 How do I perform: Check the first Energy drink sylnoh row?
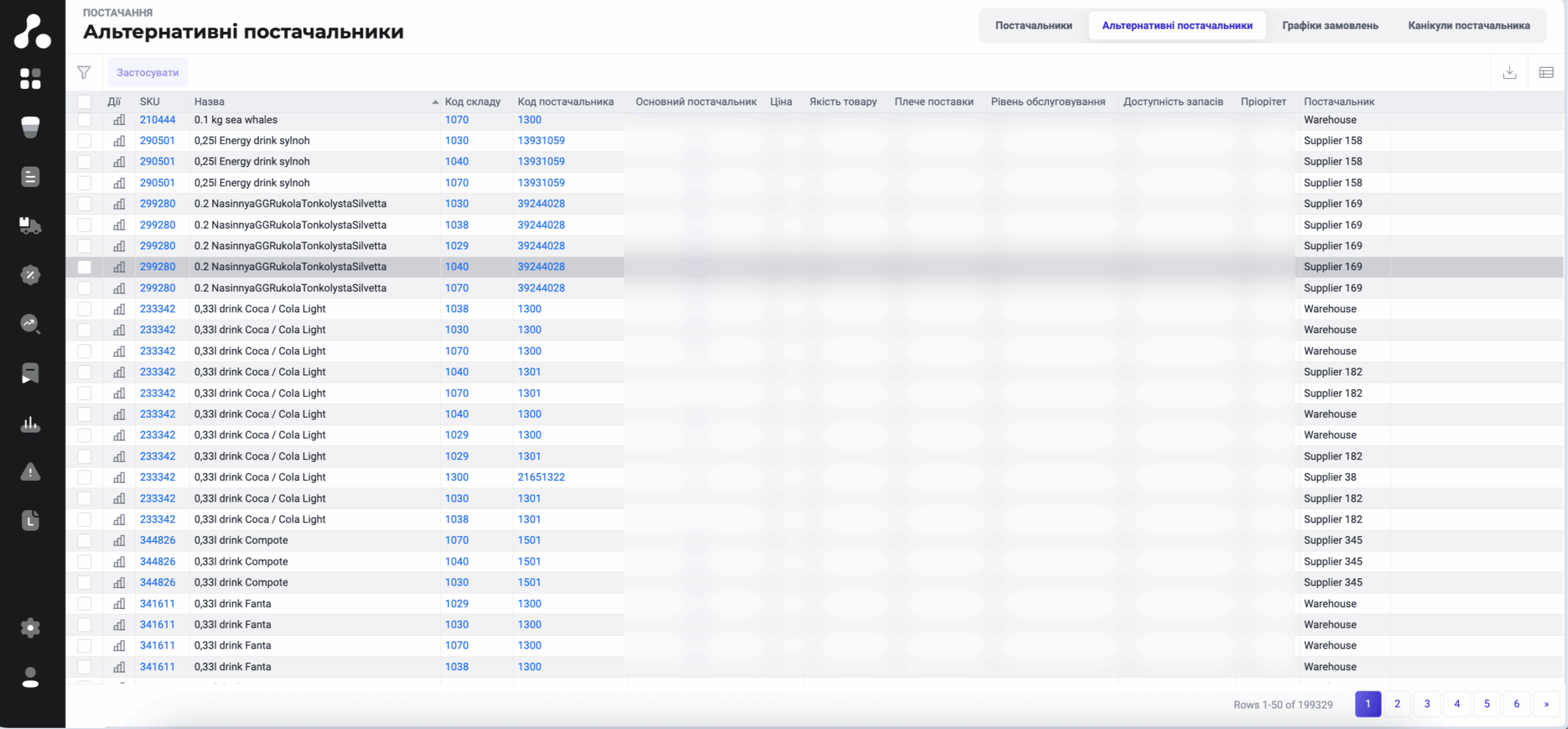[85, 141]
